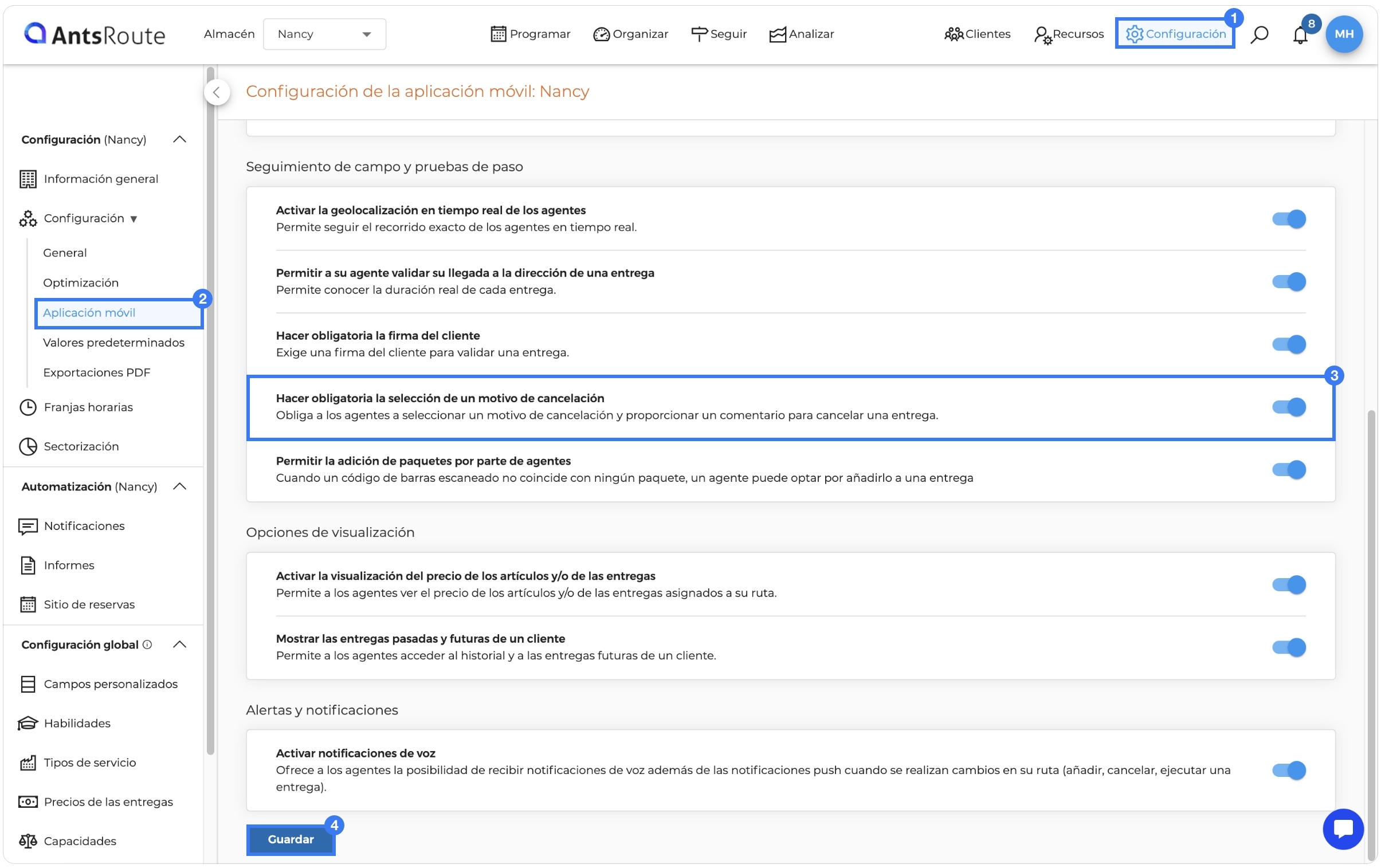The height and width of the screenshot is (868, 1381).
Task: Open search with the magnifier icon
Action: pyautogui.click(x=1259, y=34)
